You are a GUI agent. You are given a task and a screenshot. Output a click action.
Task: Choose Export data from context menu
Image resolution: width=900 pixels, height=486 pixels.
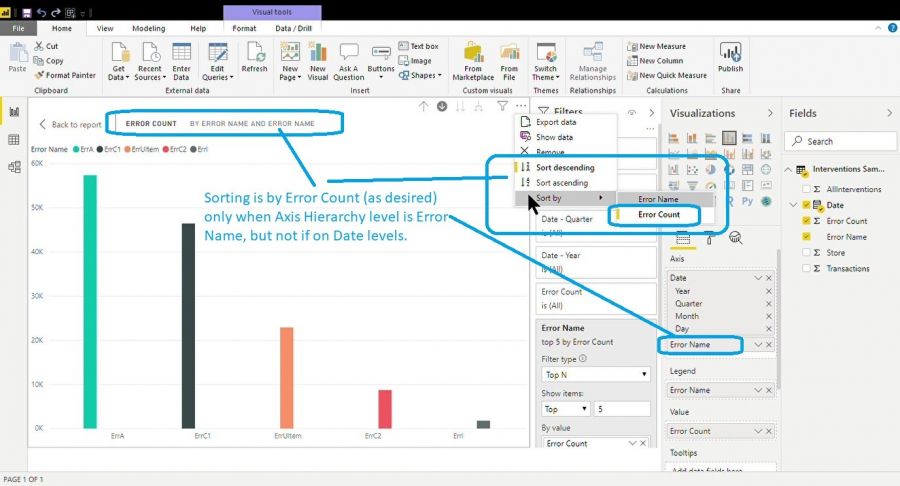point(556,122)
